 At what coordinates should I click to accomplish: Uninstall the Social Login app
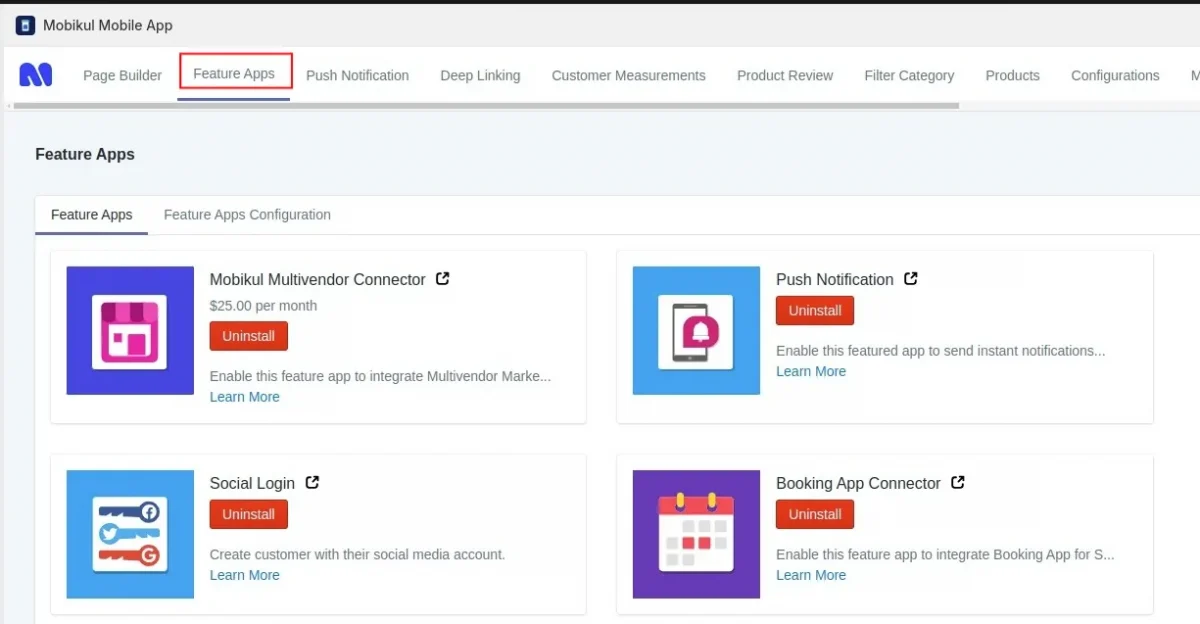click(248, 514)
